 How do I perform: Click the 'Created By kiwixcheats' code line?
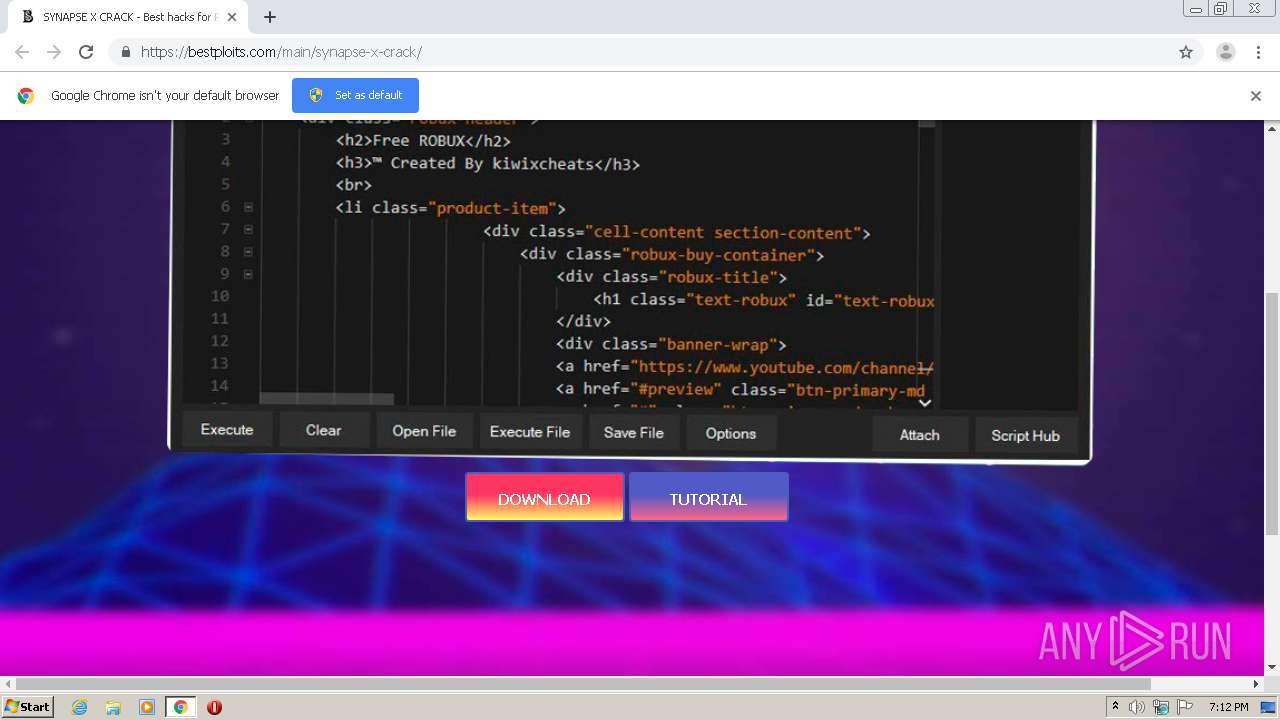(488, 163)
